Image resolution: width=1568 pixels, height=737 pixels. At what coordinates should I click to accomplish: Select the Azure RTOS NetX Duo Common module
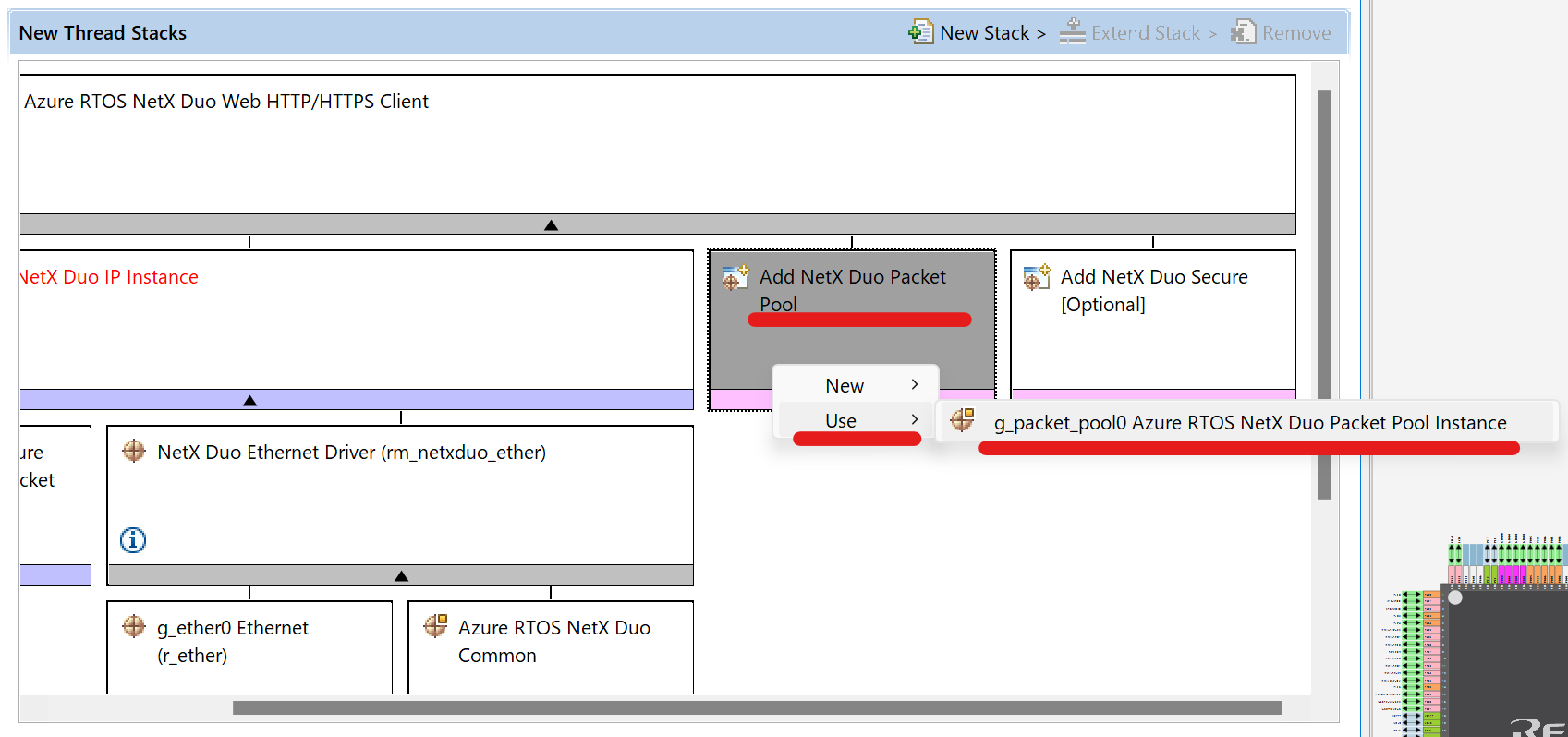click(551, 647)
